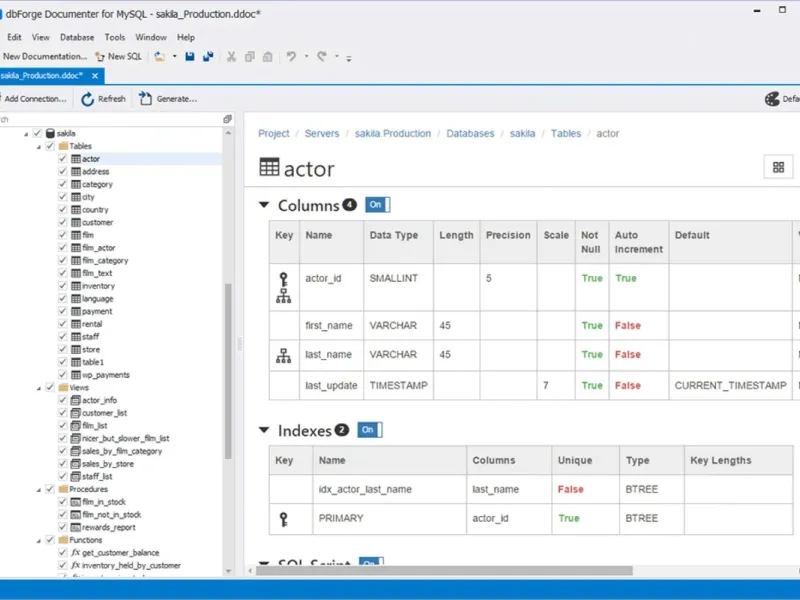Click the sakila database icon in tree
800x600 pixels.
coord(50,133)
